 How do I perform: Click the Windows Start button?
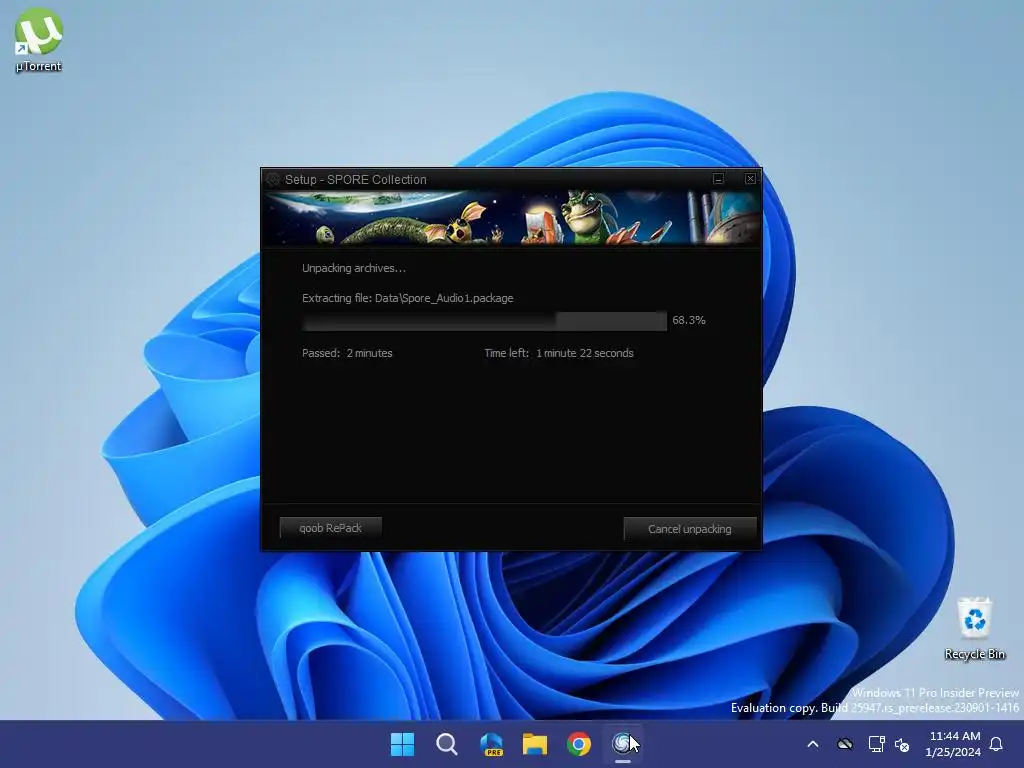pos(402,744)
